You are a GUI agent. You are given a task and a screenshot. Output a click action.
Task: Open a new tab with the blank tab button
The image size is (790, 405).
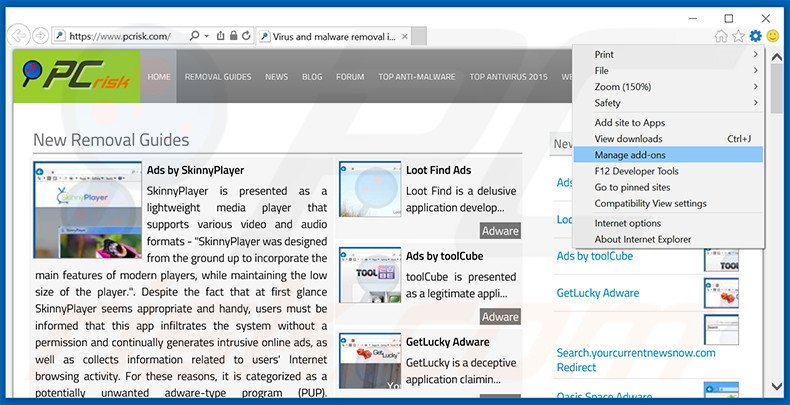tap(420, 36)
